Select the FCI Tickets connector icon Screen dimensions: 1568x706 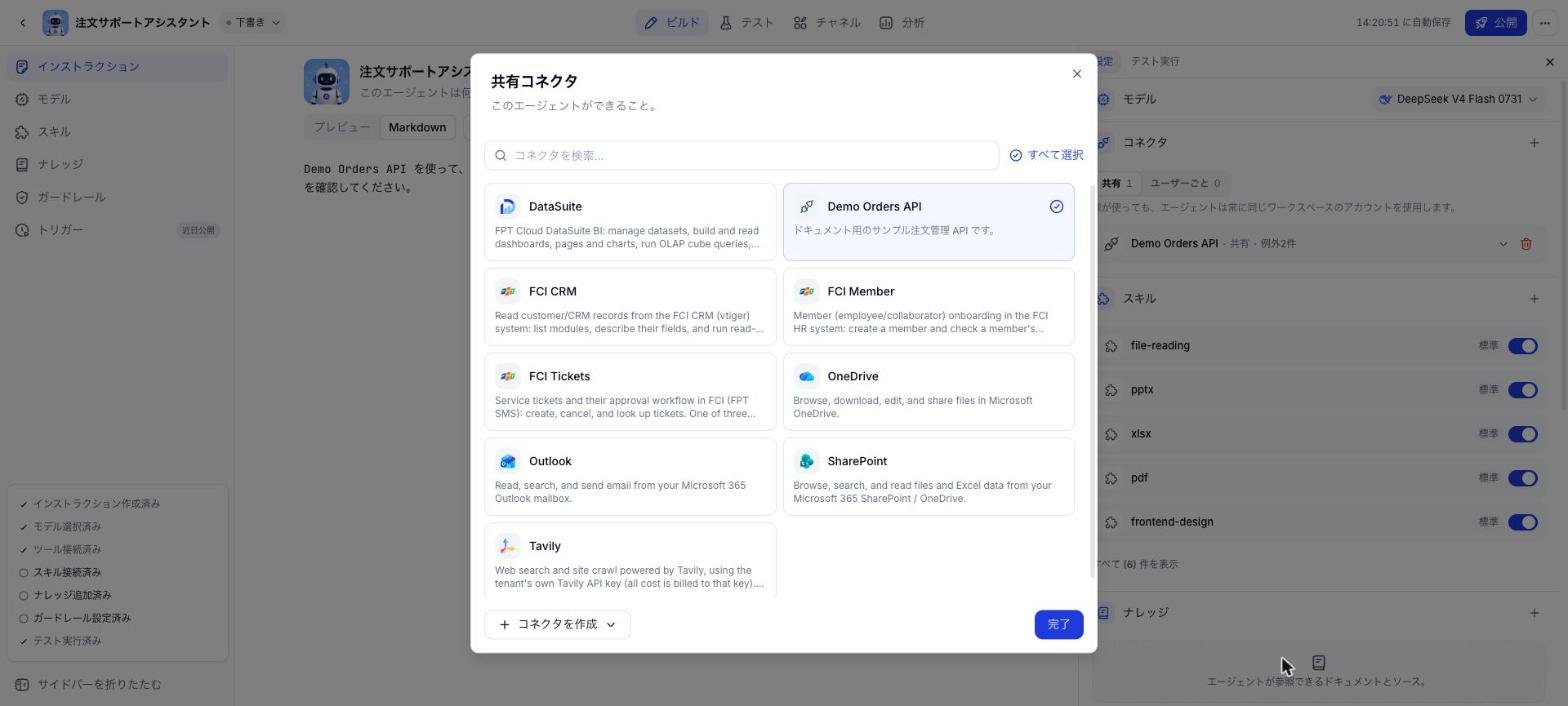pyautogui.click(x=508, y=377)
